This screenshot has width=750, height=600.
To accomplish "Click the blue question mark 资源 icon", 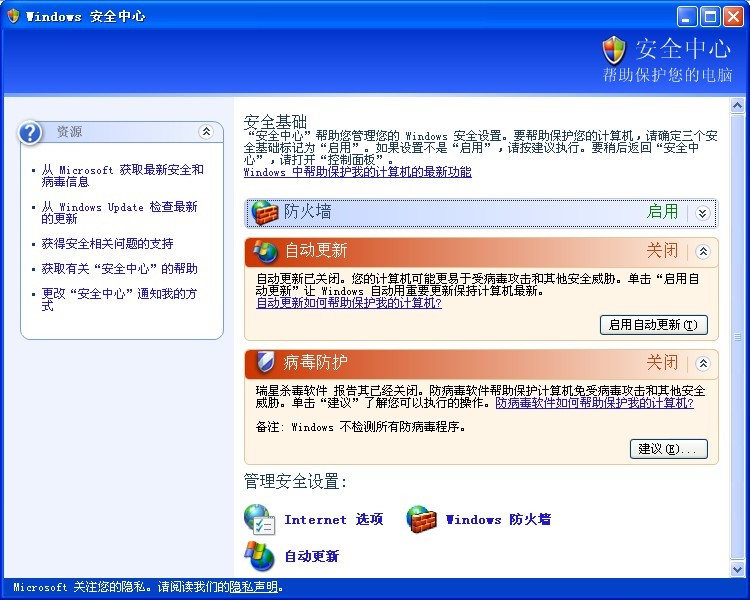I will (x=30, y=132).
